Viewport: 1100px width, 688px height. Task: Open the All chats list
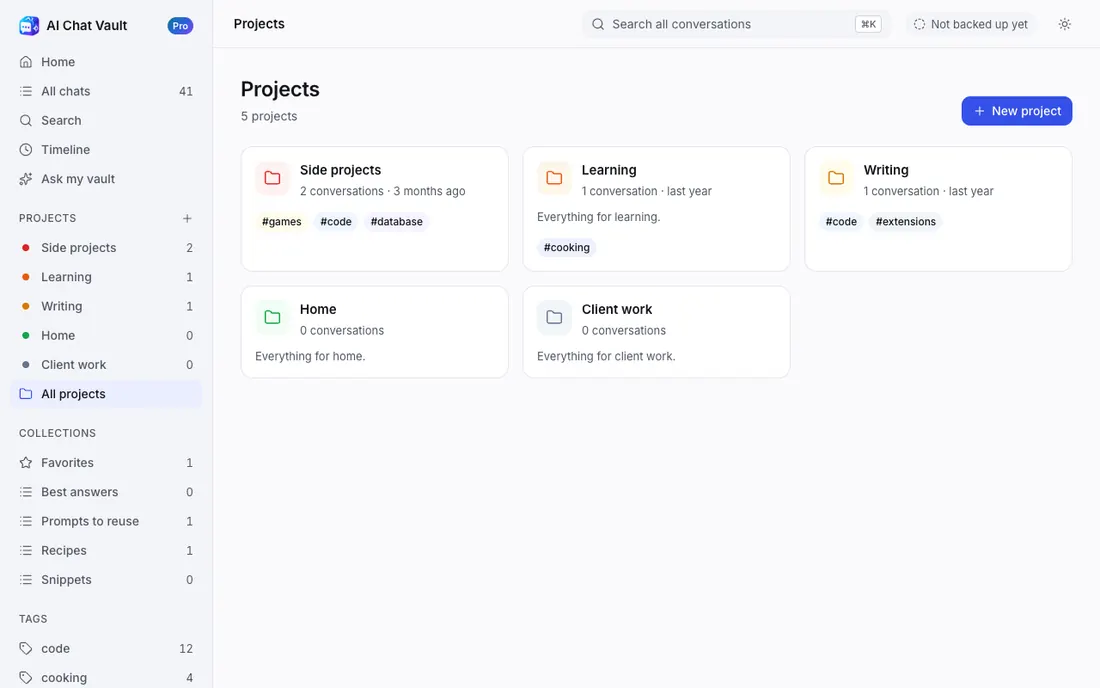pos(106,91)
